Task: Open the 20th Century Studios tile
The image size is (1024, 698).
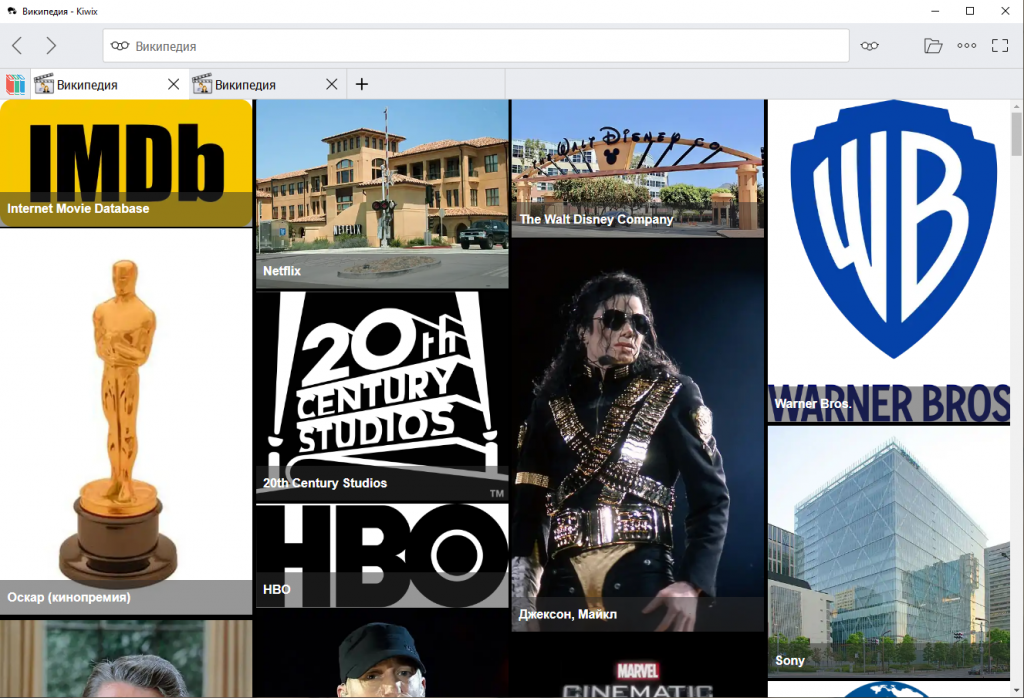Action: point(381,395)
